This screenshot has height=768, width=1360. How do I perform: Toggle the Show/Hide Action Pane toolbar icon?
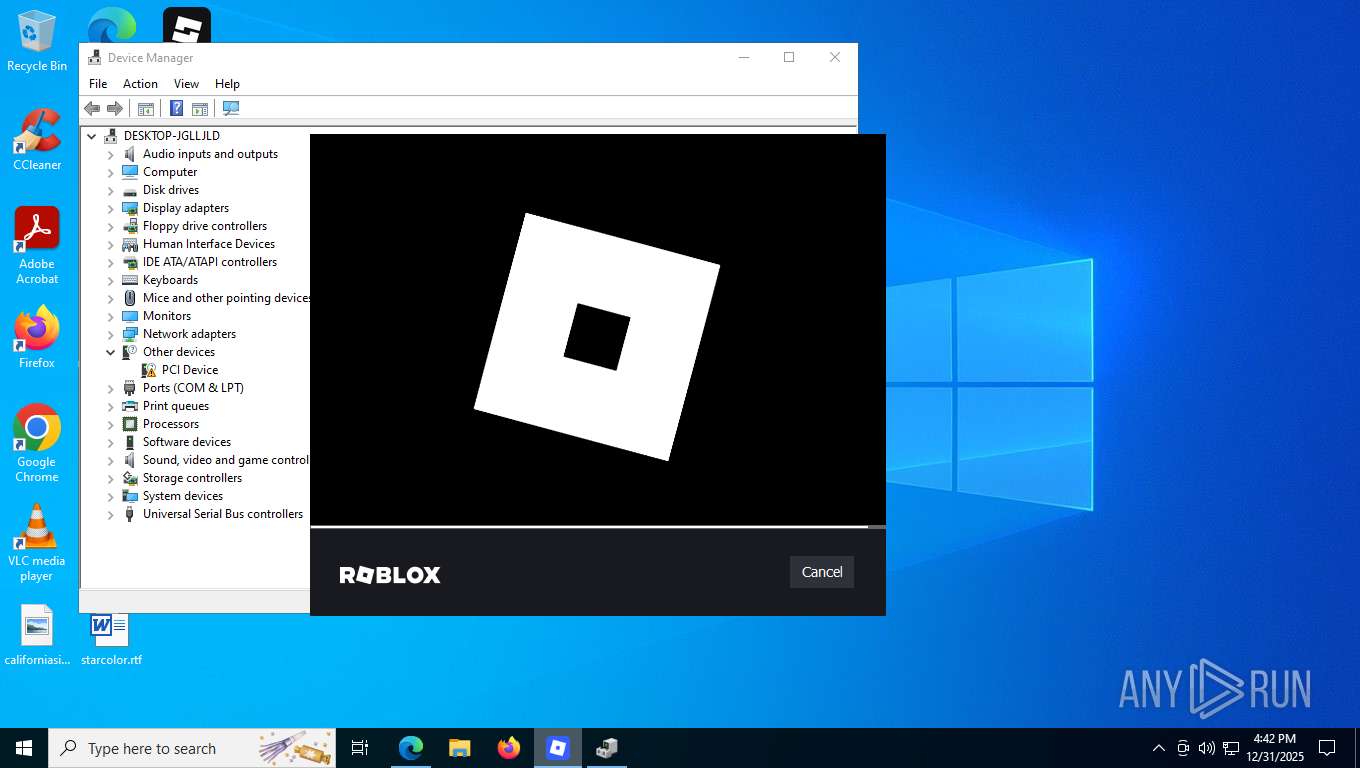point(200,108)
